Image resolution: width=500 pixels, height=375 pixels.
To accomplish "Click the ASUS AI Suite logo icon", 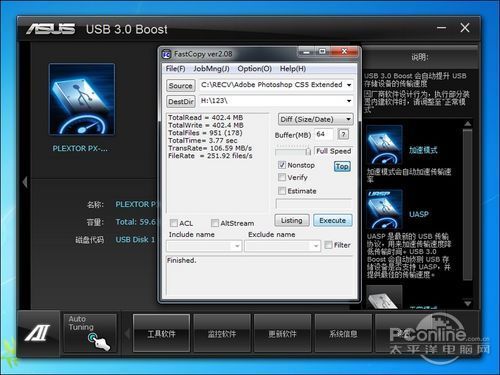I will coord(38,333).
